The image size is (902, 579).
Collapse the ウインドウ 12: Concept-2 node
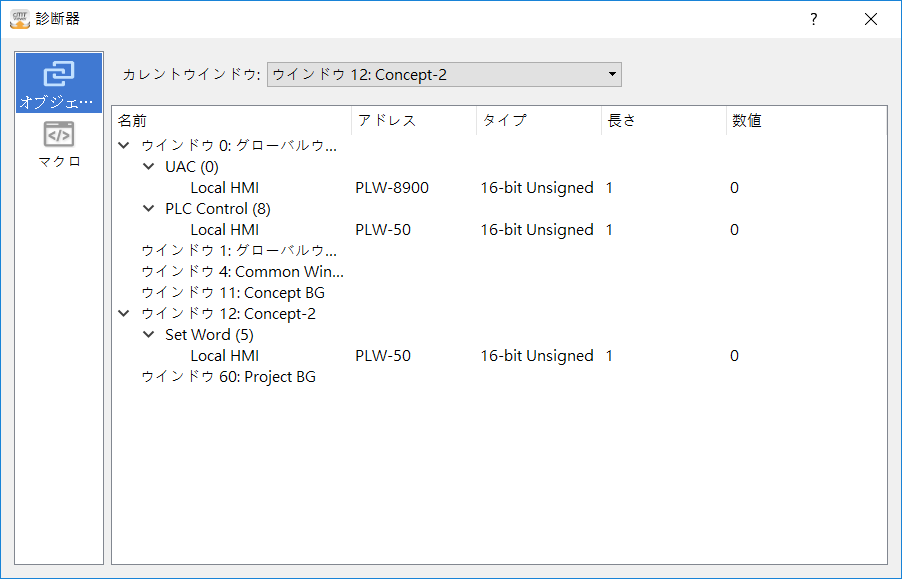pos(124,314)
